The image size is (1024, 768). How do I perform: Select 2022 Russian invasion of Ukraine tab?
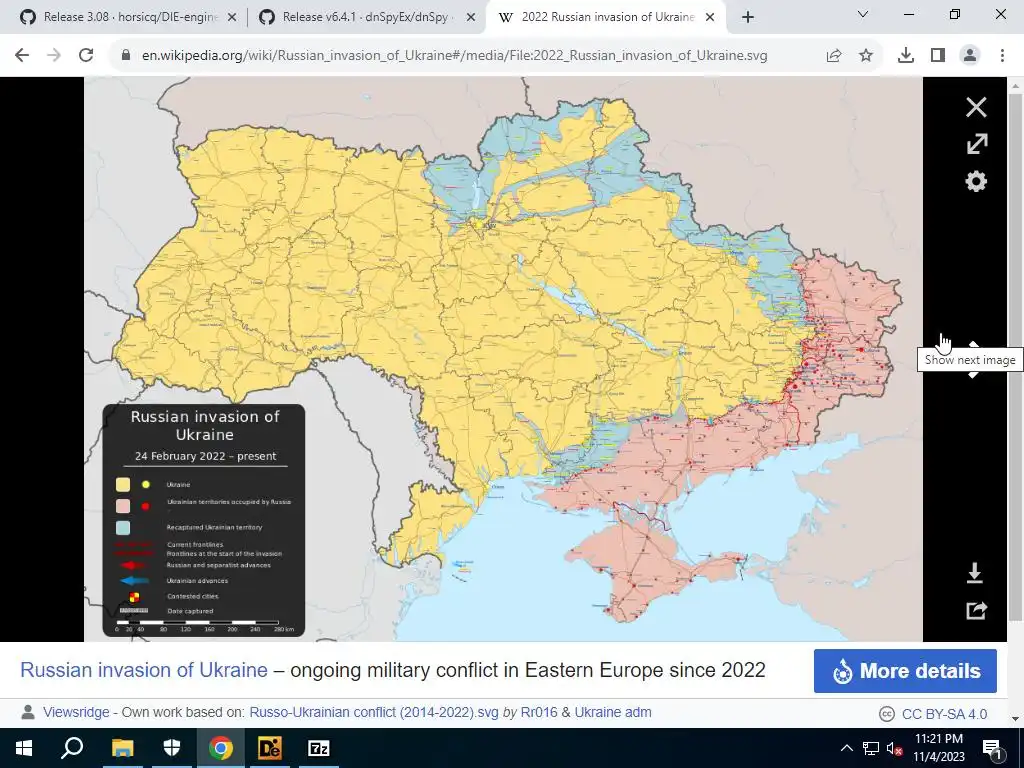tap(605, 17)
